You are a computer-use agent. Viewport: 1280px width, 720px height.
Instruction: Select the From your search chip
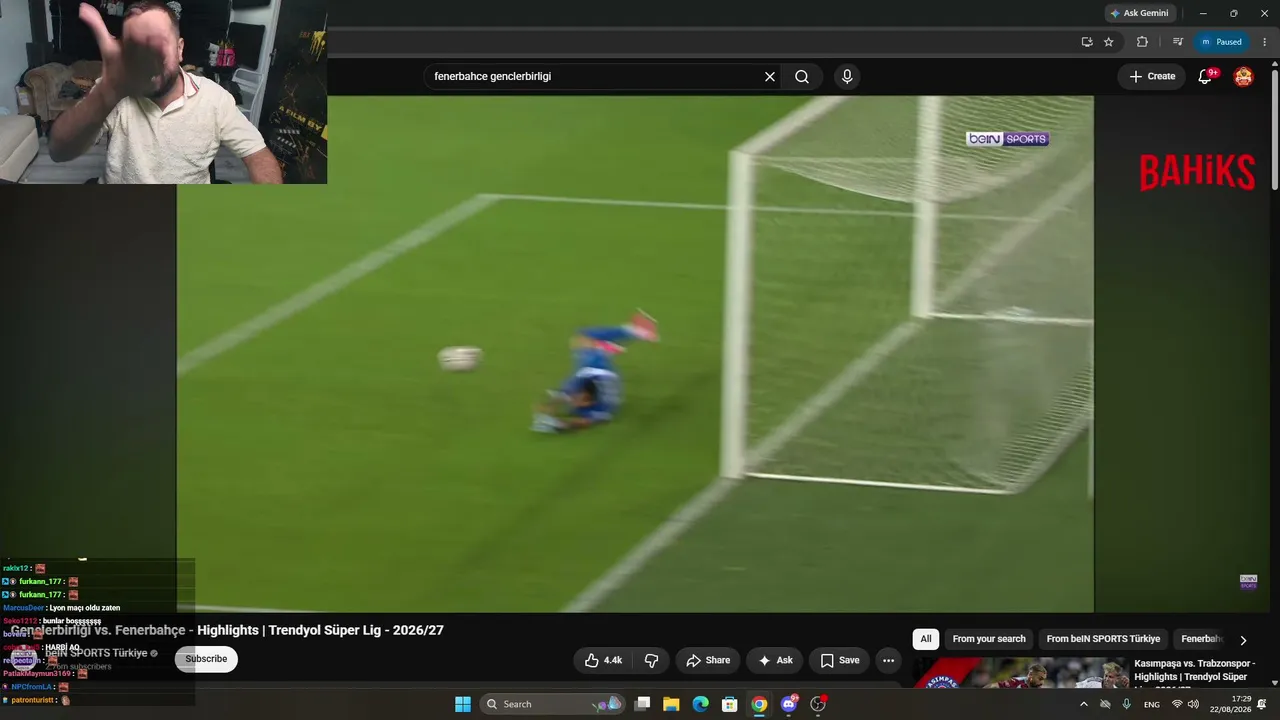point(989,639)
